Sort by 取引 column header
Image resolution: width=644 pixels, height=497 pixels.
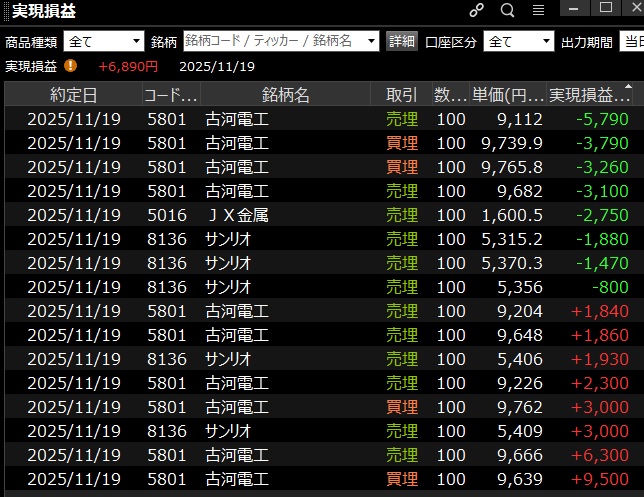401,95
